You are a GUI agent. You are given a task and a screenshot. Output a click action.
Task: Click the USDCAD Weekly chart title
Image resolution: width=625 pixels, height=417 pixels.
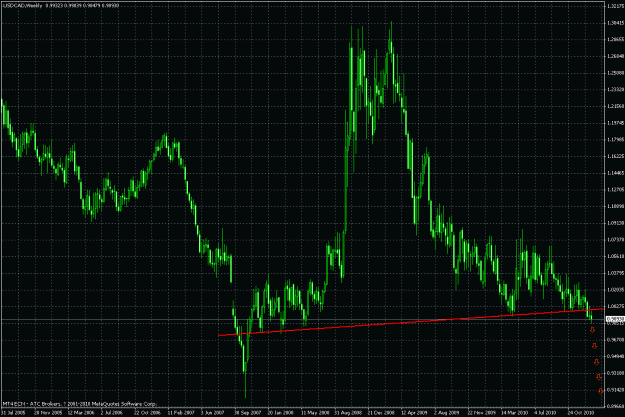click(22, 6)
